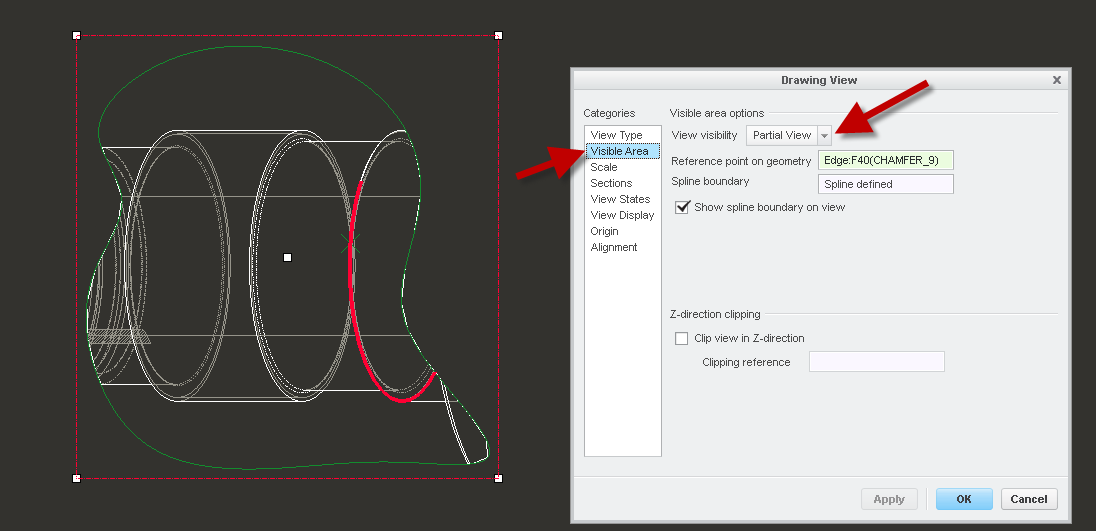Open the Scale category
Viewport: 1096px width, 531px height.
tap(604, 167)
